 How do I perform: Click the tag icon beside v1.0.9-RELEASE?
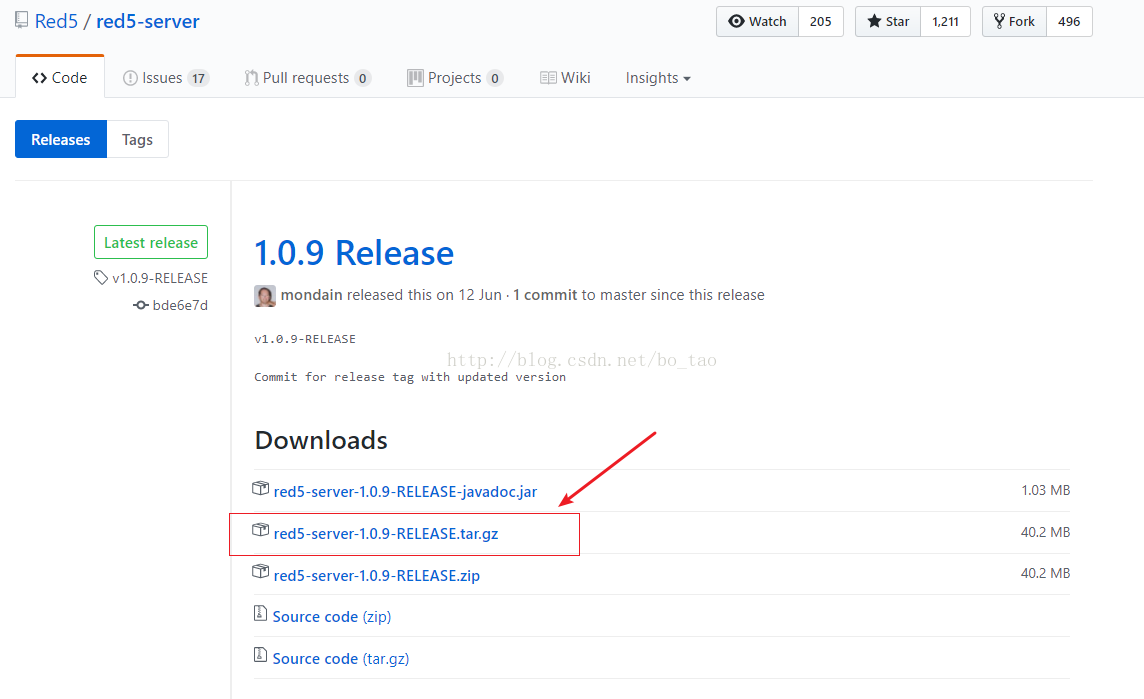101,277
